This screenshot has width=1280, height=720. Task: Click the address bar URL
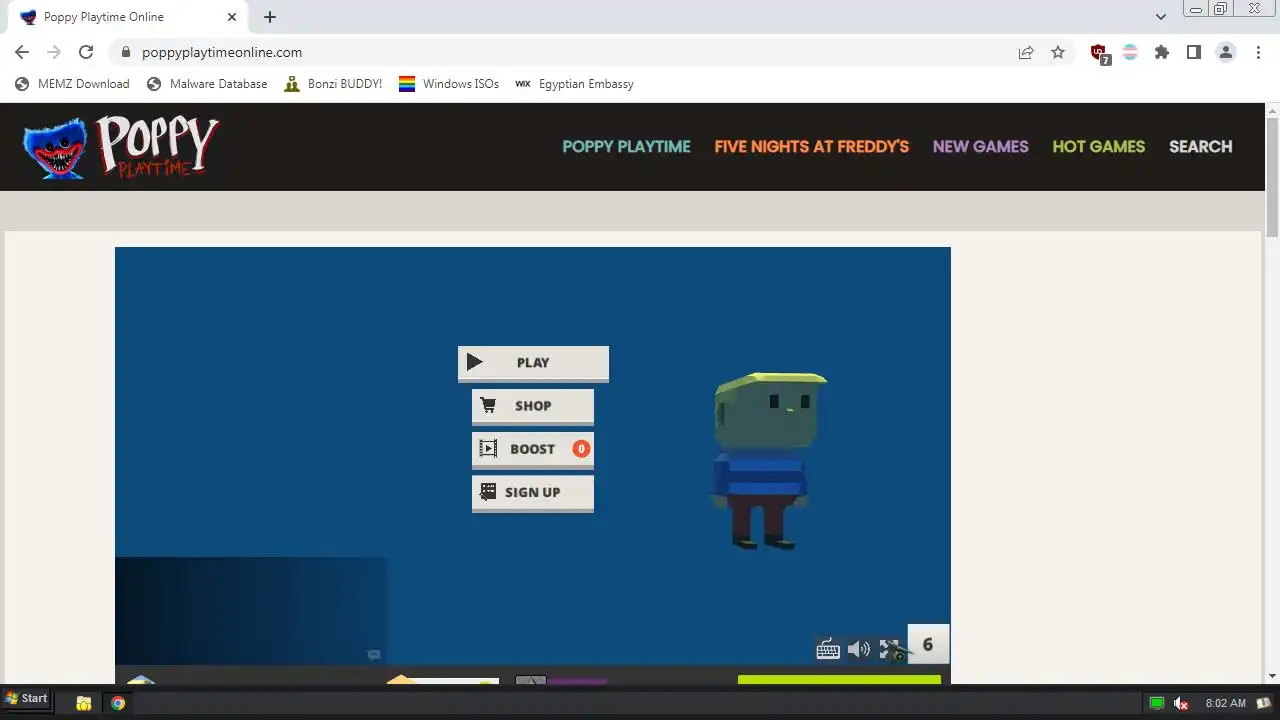tap(222, 52)
